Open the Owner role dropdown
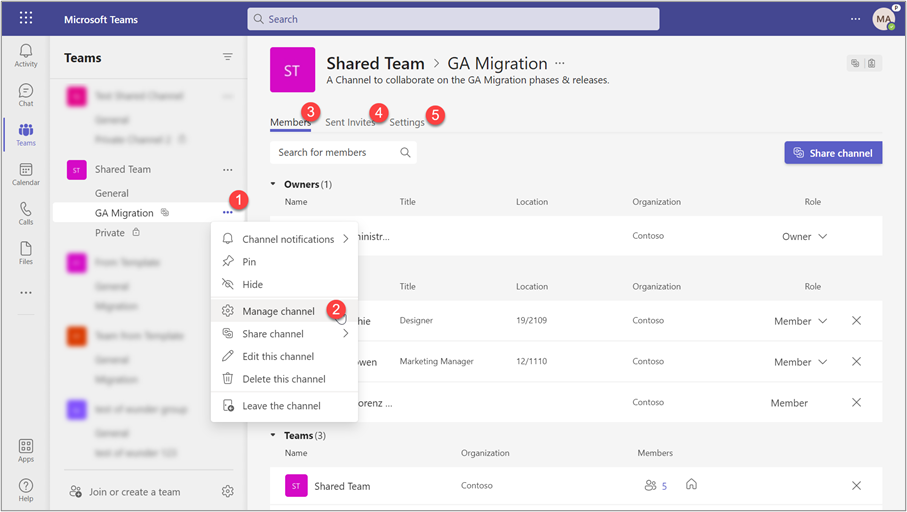This screenshot has height=512, width=907. (805, 237)
